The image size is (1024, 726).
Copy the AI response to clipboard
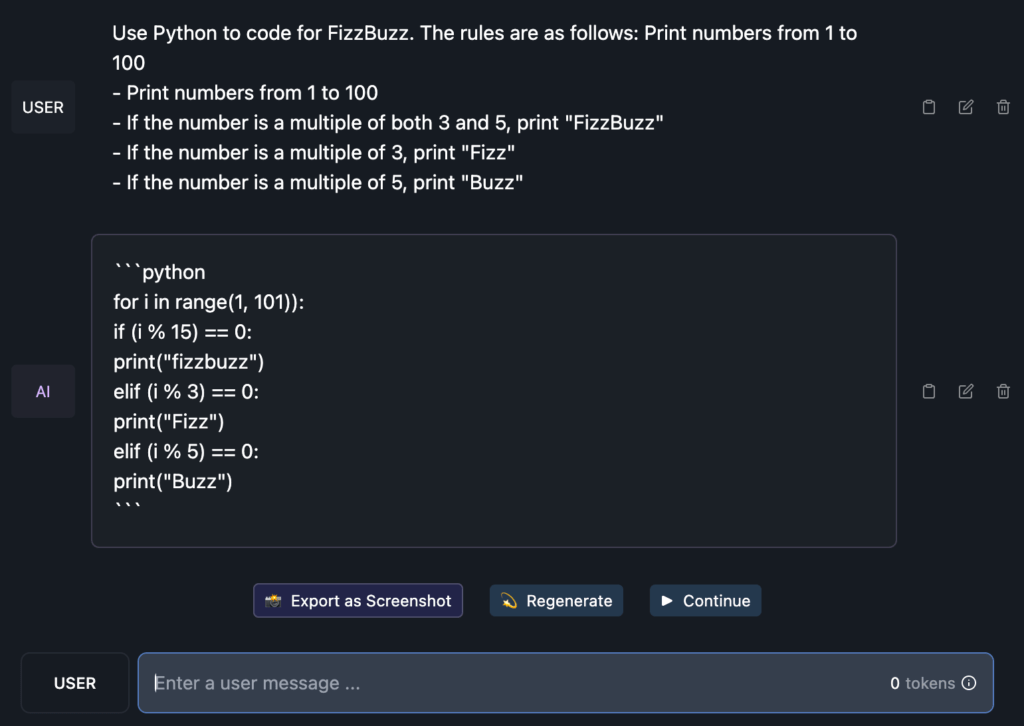pyautogui.click(x=928, y=392)
